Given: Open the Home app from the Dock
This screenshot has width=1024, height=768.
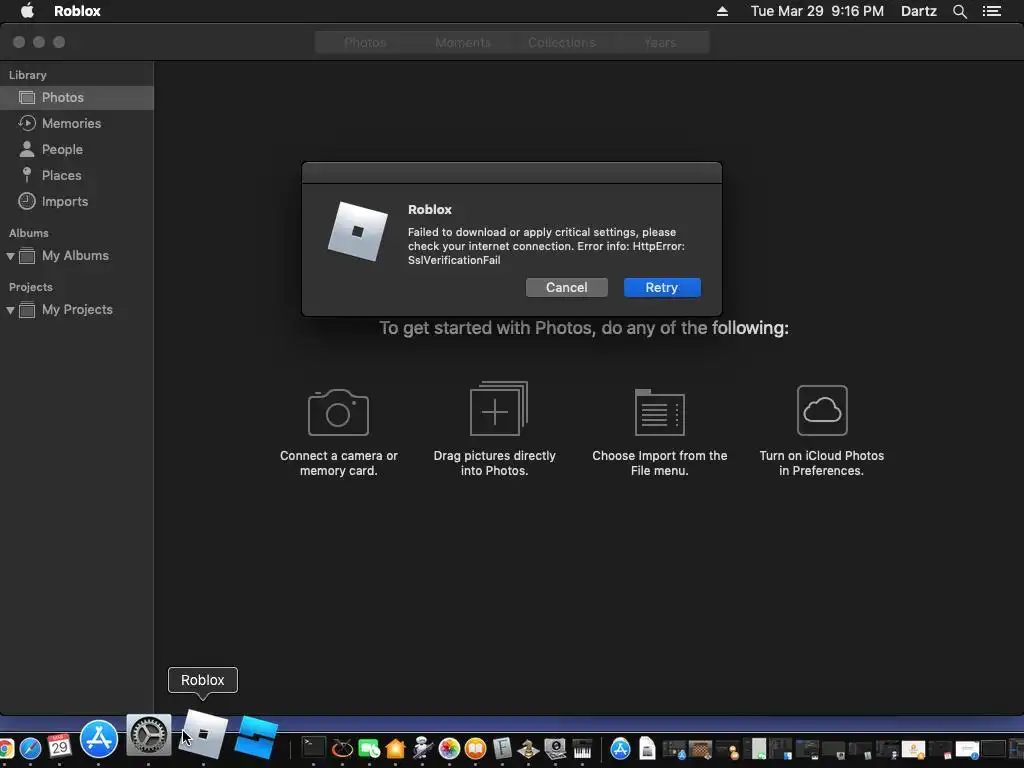Looking at the screenshot, I should 395,748.
